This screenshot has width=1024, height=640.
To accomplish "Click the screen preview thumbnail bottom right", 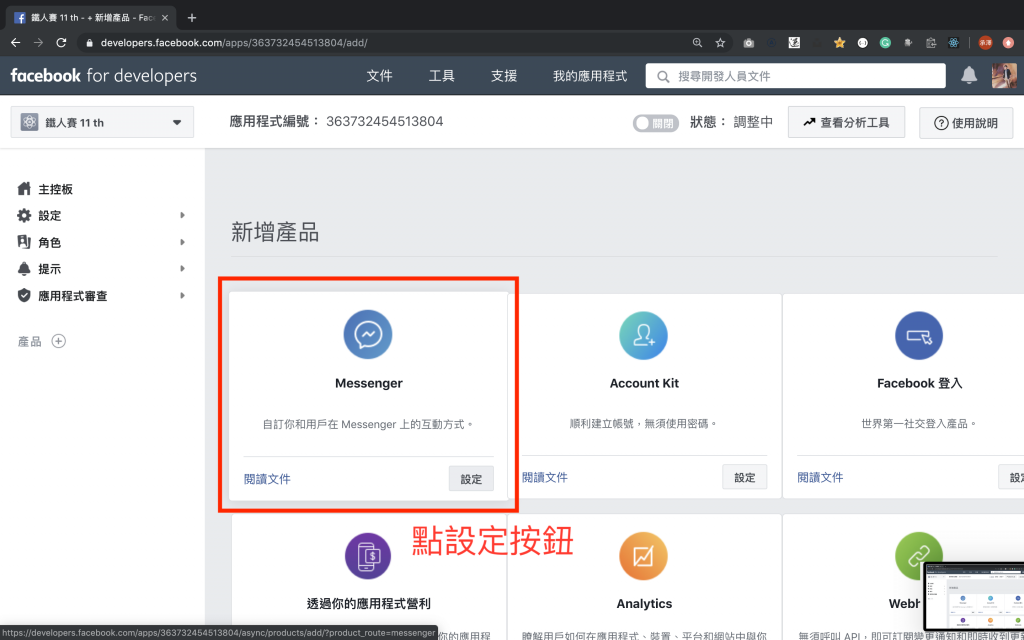I will [x=974, y=596].
